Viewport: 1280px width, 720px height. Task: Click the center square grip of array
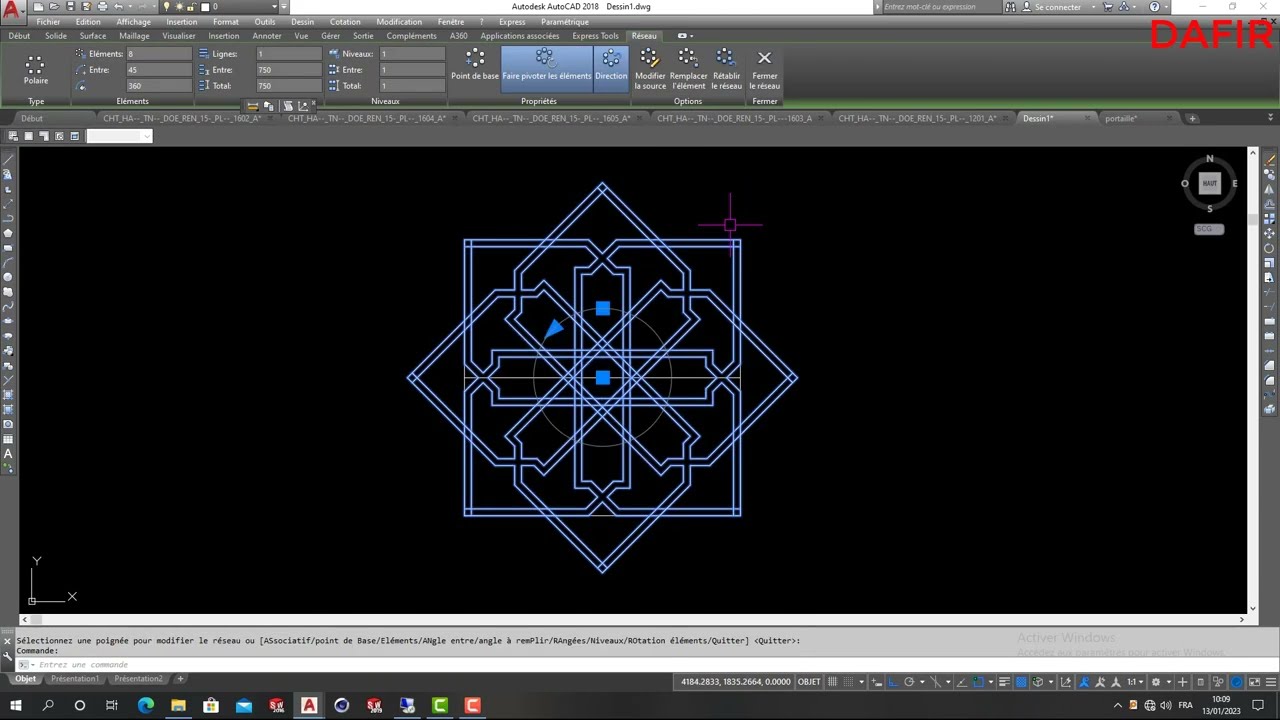coord(602,378)
